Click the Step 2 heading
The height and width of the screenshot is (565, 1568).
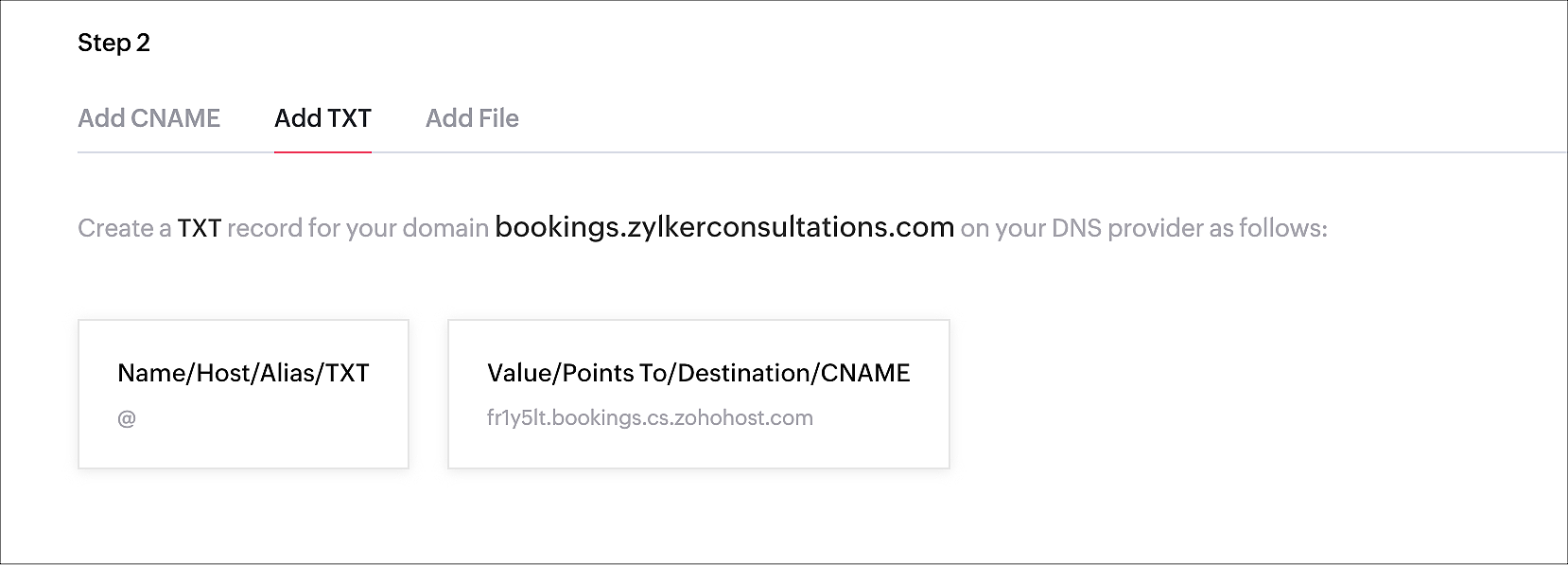click(x=113, y=43)
